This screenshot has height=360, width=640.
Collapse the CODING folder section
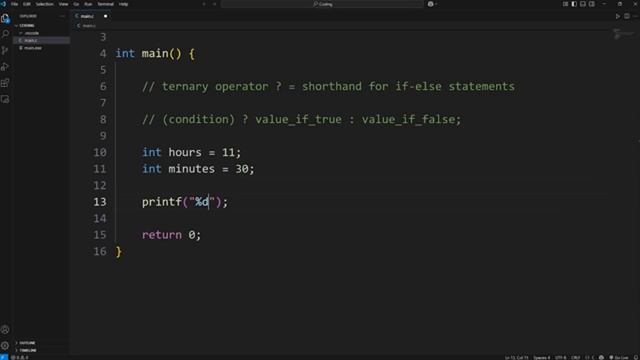coord(42,25)
